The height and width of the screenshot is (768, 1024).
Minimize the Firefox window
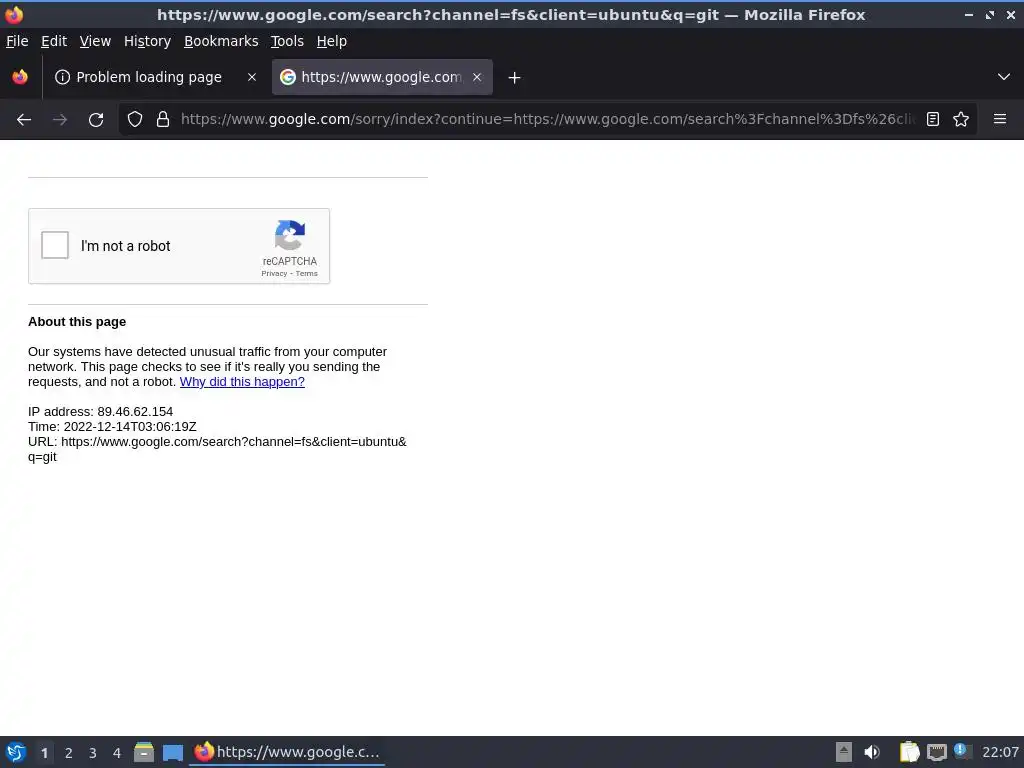pyautogui.click(x=968, y=14)
